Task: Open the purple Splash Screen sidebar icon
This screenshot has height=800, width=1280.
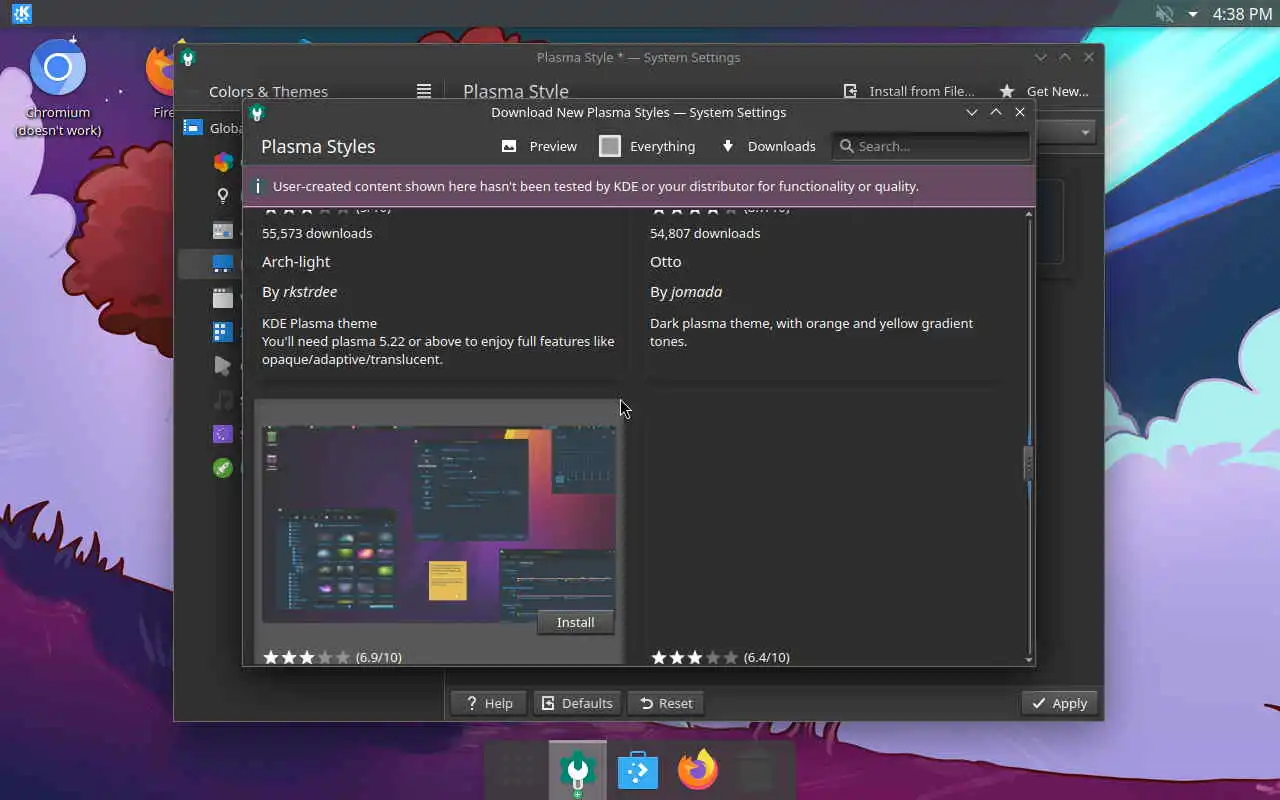Action: pyautogui.click(x=223, y=434)
